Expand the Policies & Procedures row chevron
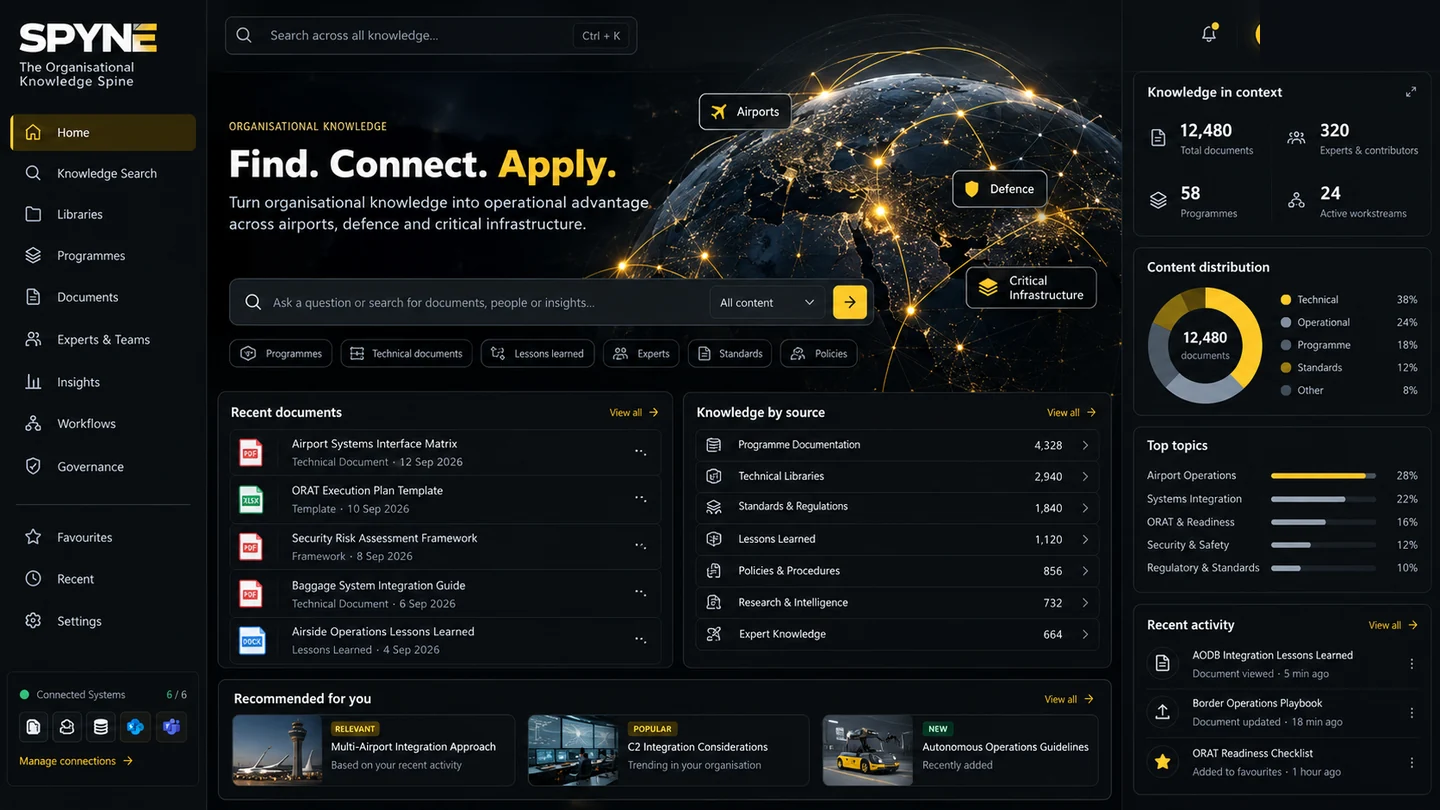1440x810 pixels. coord(1085,571)
